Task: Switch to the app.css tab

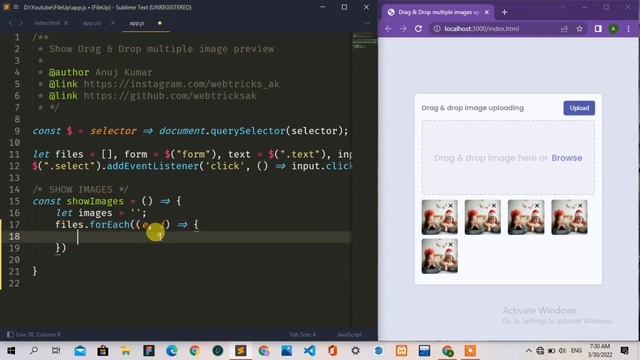Action: [92, 23]
